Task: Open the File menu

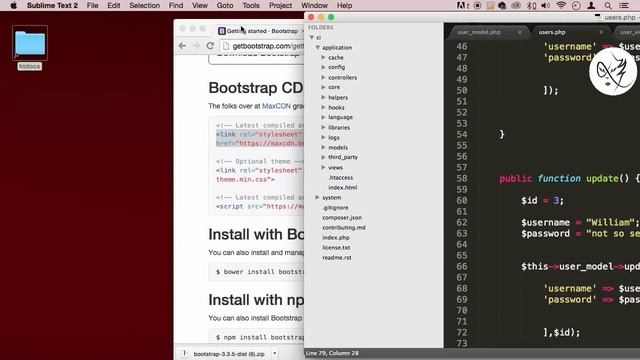Action: click(93, 6)
